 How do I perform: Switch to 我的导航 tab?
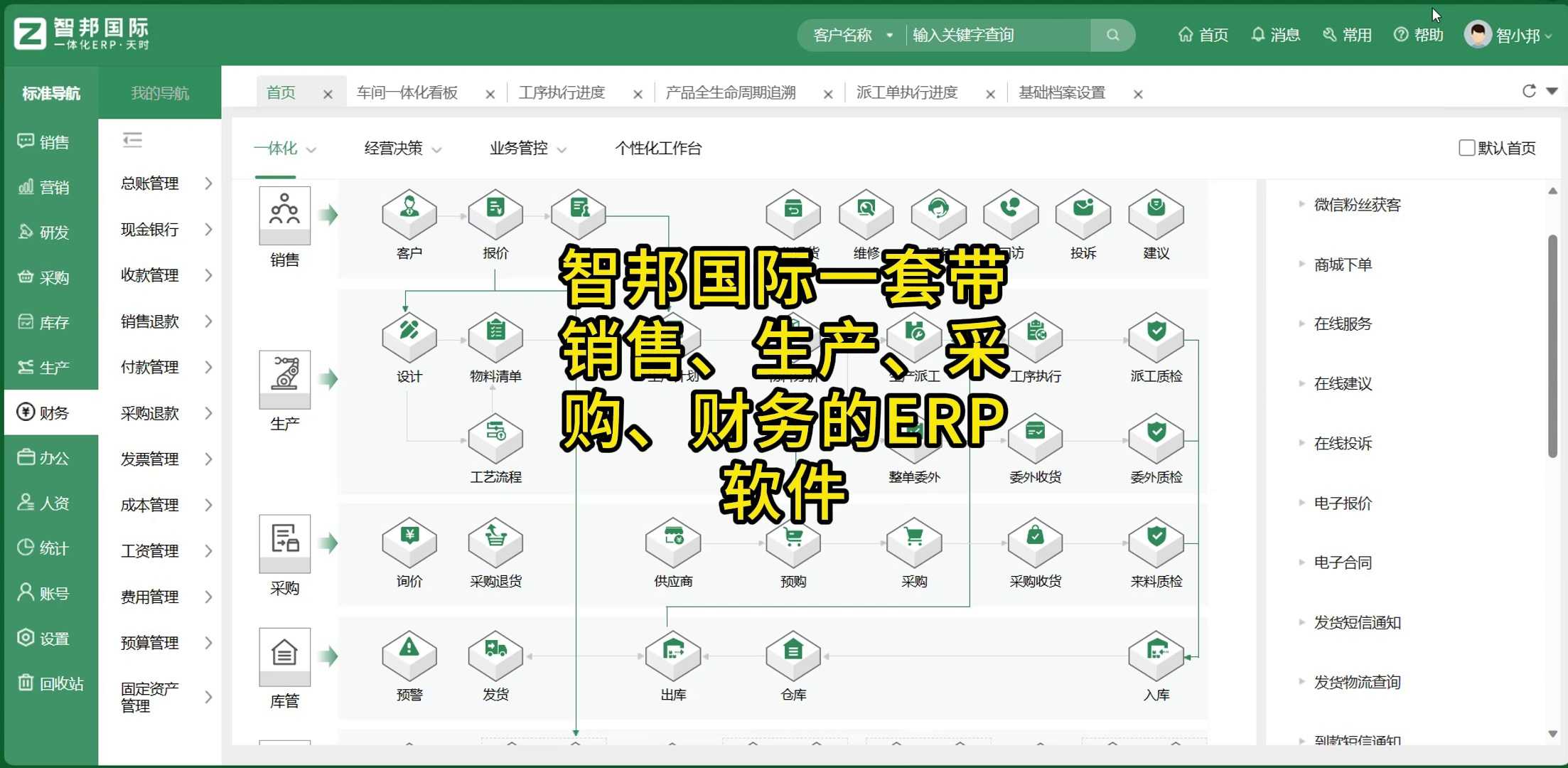(160, 93)
